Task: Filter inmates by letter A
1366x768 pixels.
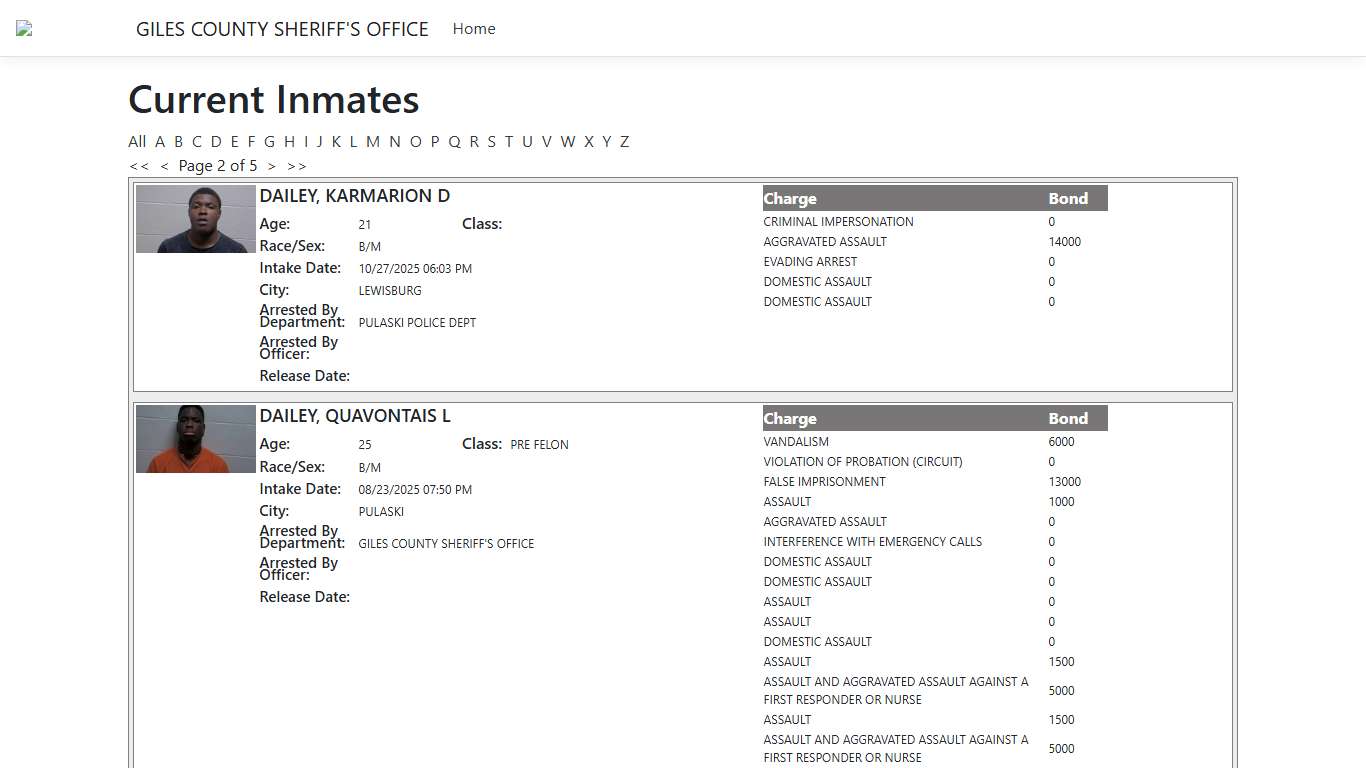Action: 160,141
